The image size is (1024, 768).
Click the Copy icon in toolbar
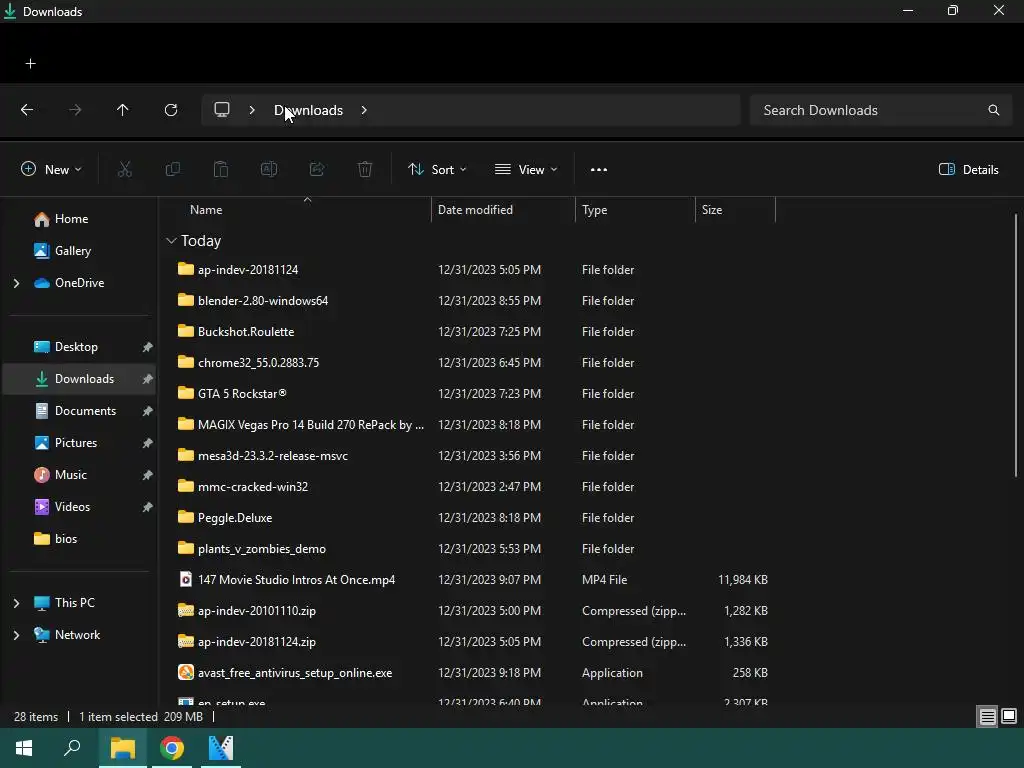(x=173, y=170)
